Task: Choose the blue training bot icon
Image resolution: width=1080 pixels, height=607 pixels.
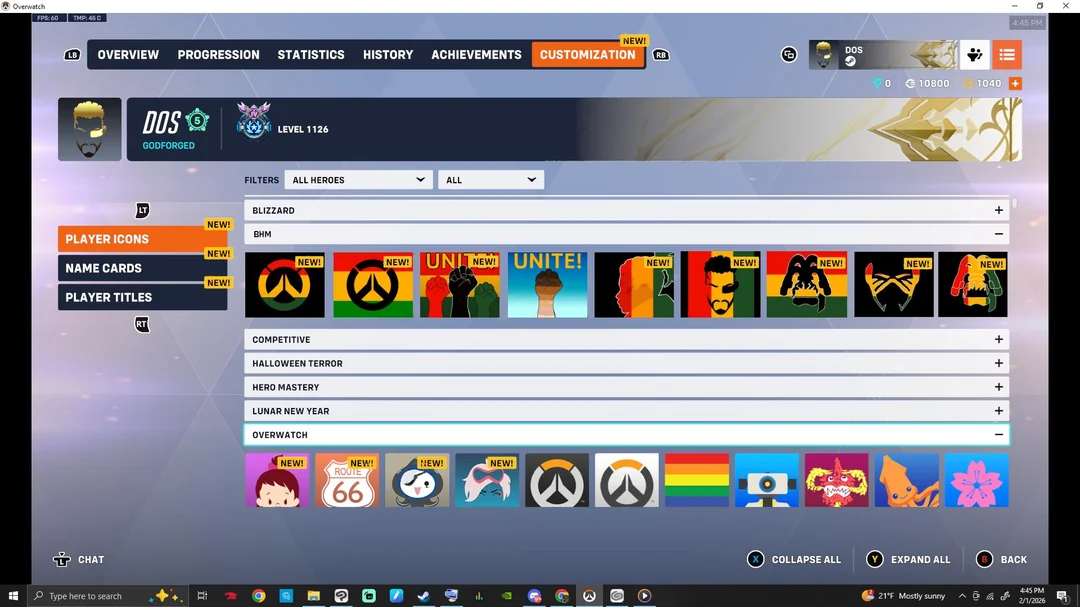Action: coord(767,480)
